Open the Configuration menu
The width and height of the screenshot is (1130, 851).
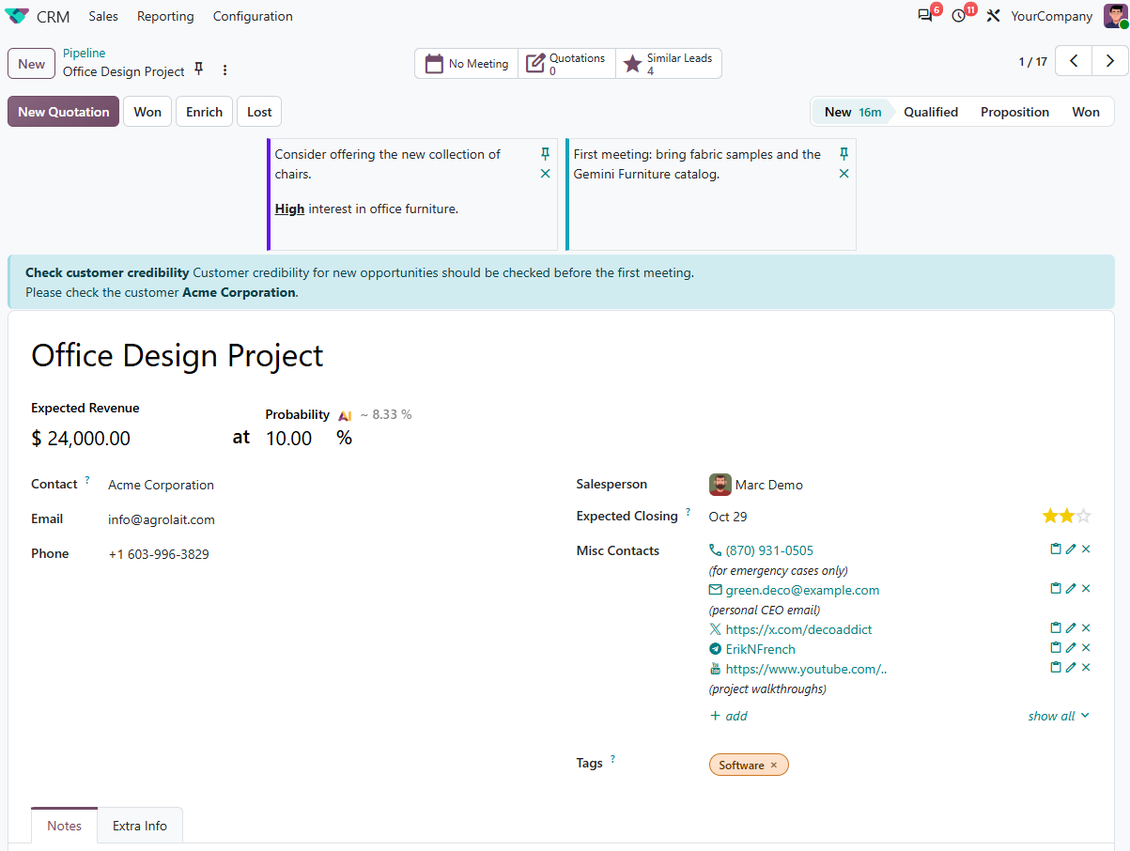[x=252, y=16]
